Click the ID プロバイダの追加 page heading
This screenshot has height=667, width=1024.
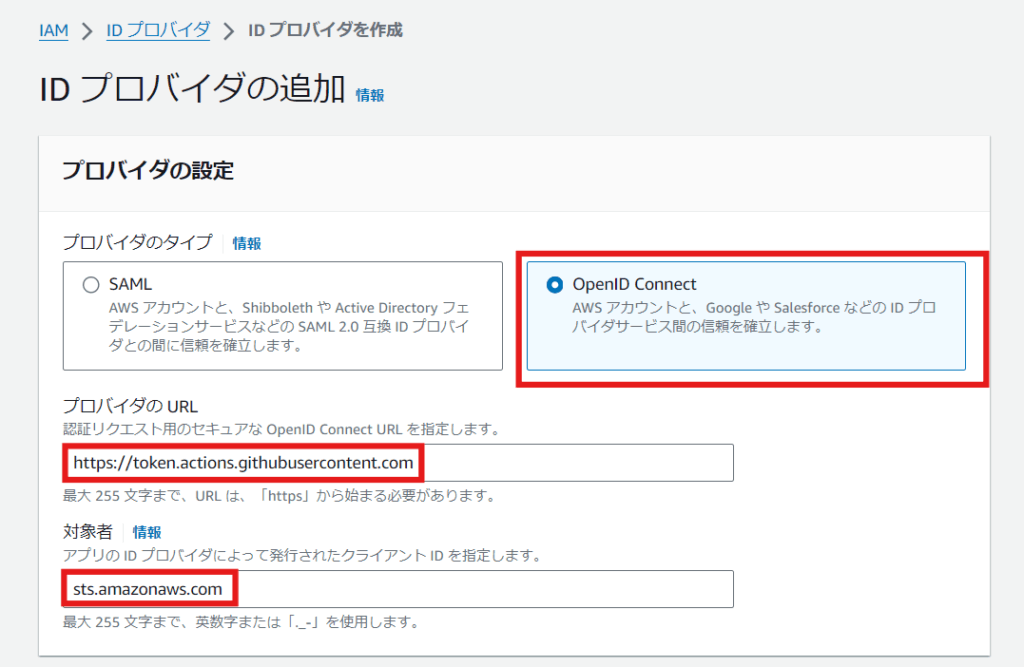click(192, 90)
